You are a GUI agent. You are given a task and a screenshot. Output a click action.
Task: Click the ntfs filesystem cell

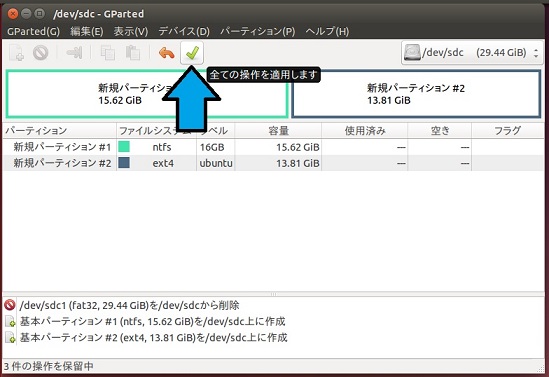pyautogui.click(x=162, y=147)
